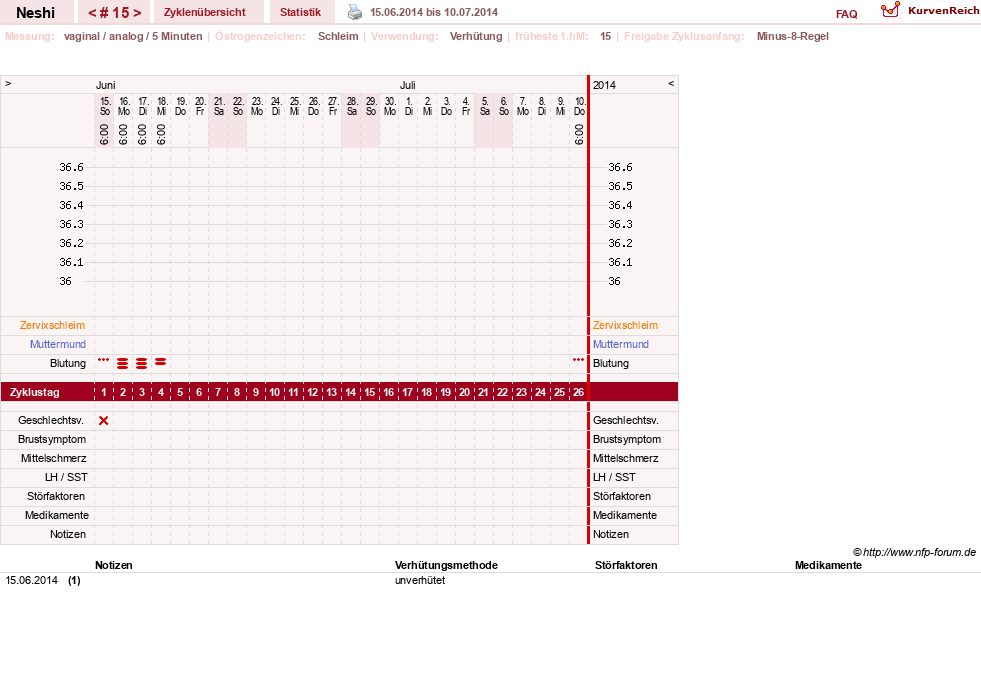The image size is (981, 684).
Task: Click the printer icon
Action: (355, 12)
